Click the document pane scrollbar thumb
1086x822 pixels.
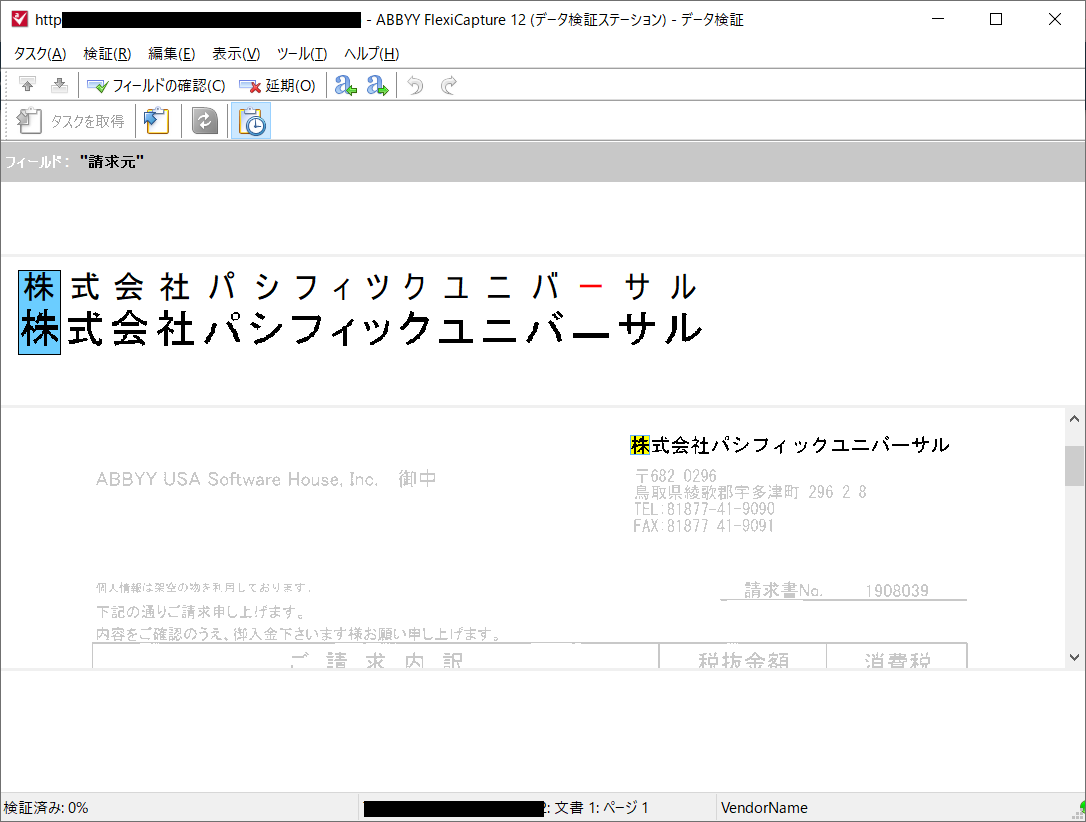pyautogui.click(x=1074, y=466)
